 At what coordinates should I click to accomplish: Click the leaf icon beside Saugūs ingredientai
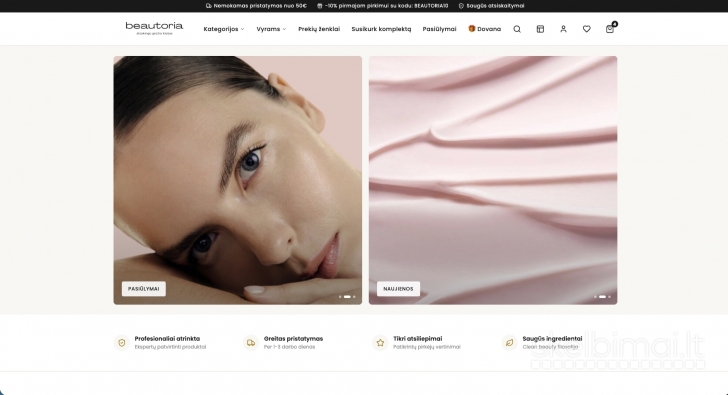509,343
